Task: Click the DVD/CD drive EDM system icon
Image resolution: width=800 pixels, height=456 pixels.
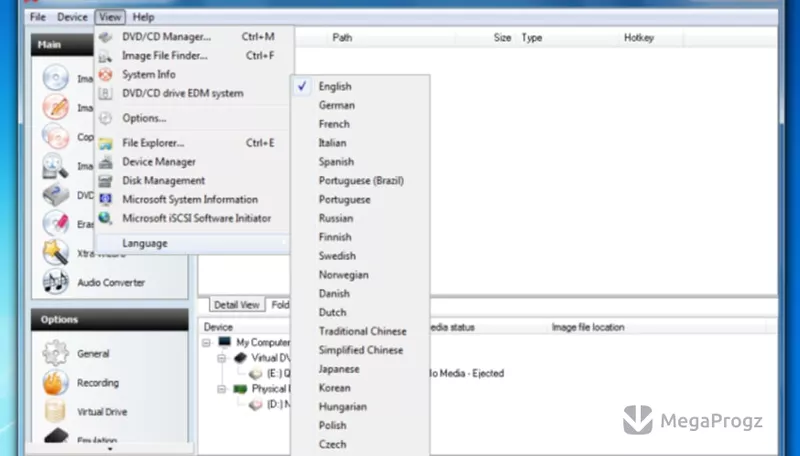Action: click(106, 93)
